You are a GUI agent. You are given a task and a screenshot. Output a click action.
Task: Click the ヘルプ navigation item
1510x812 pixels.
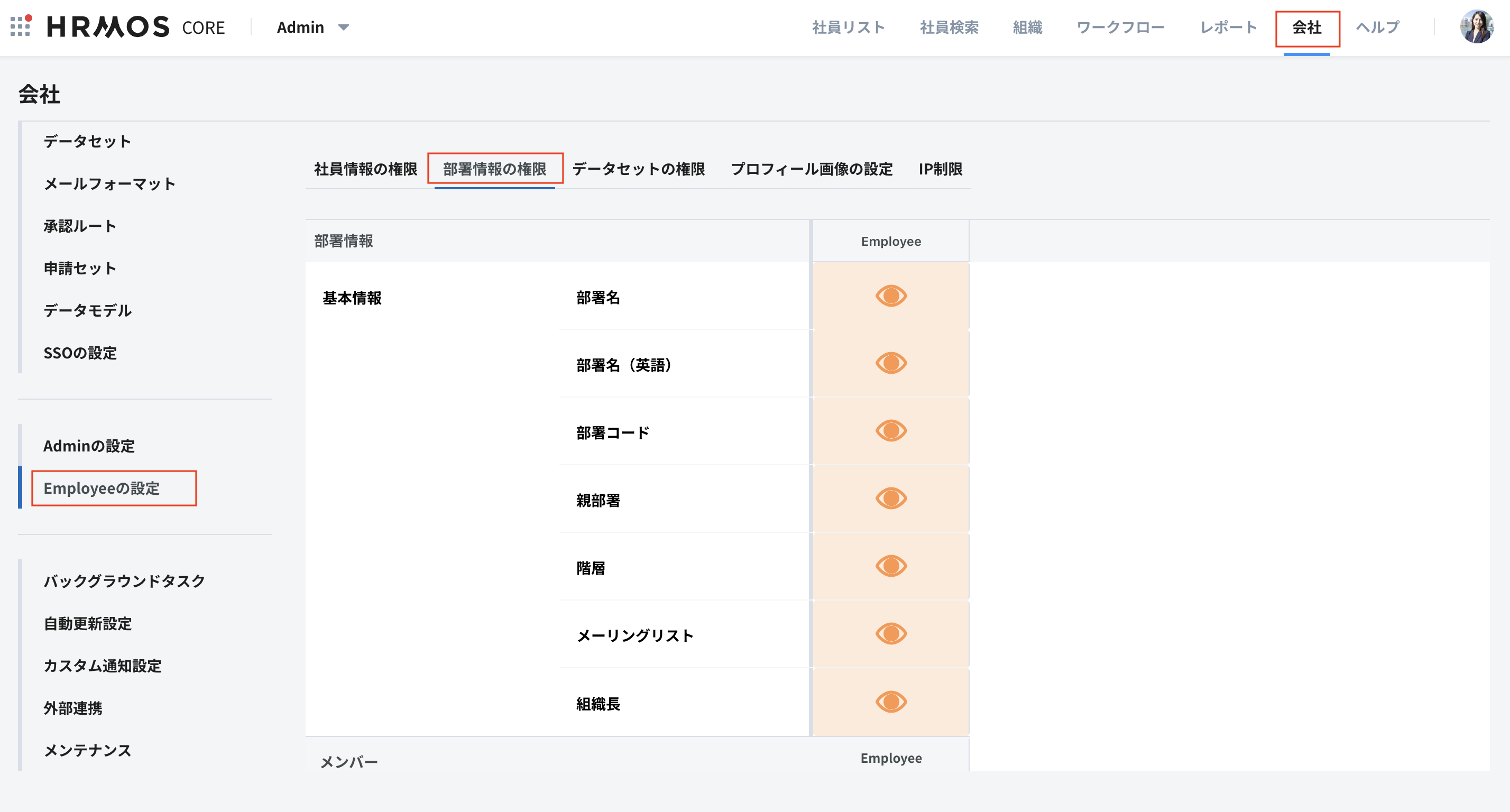[x=1377, y=27]
